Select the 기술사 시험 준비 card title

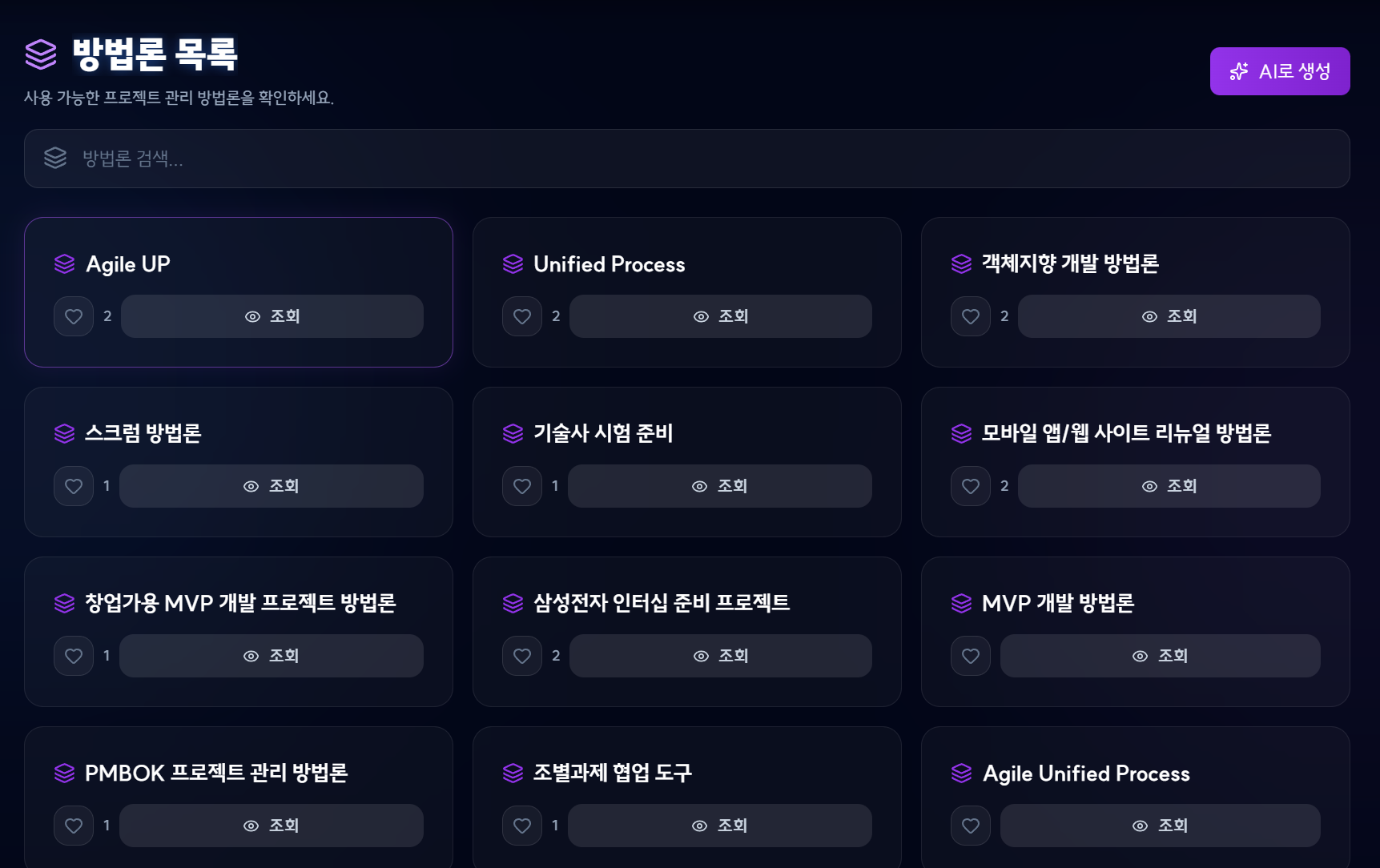coord(603,433)
